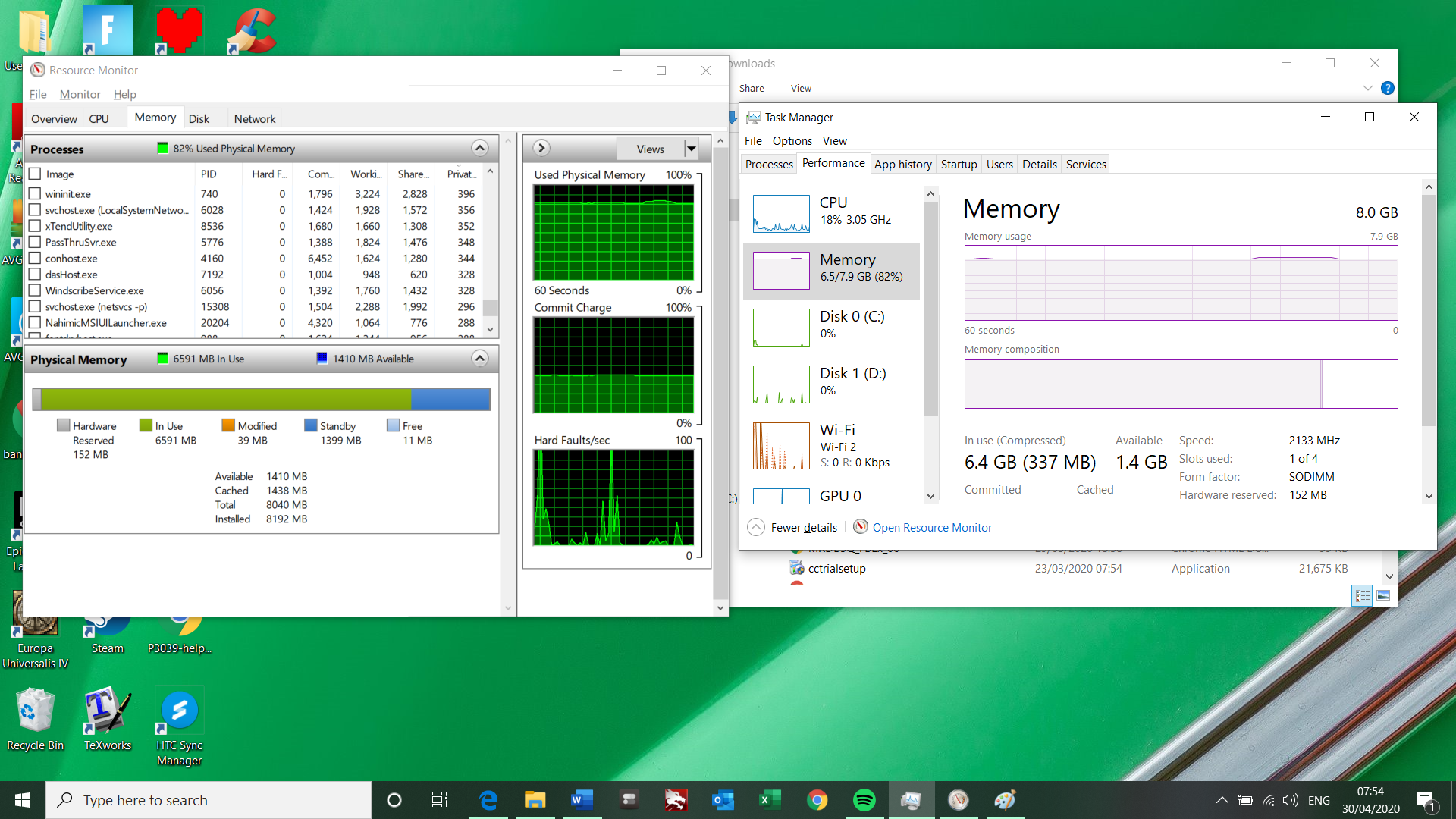Check the dasHost.exe process checkbox

pyautogui.click(x=35, y=275)
